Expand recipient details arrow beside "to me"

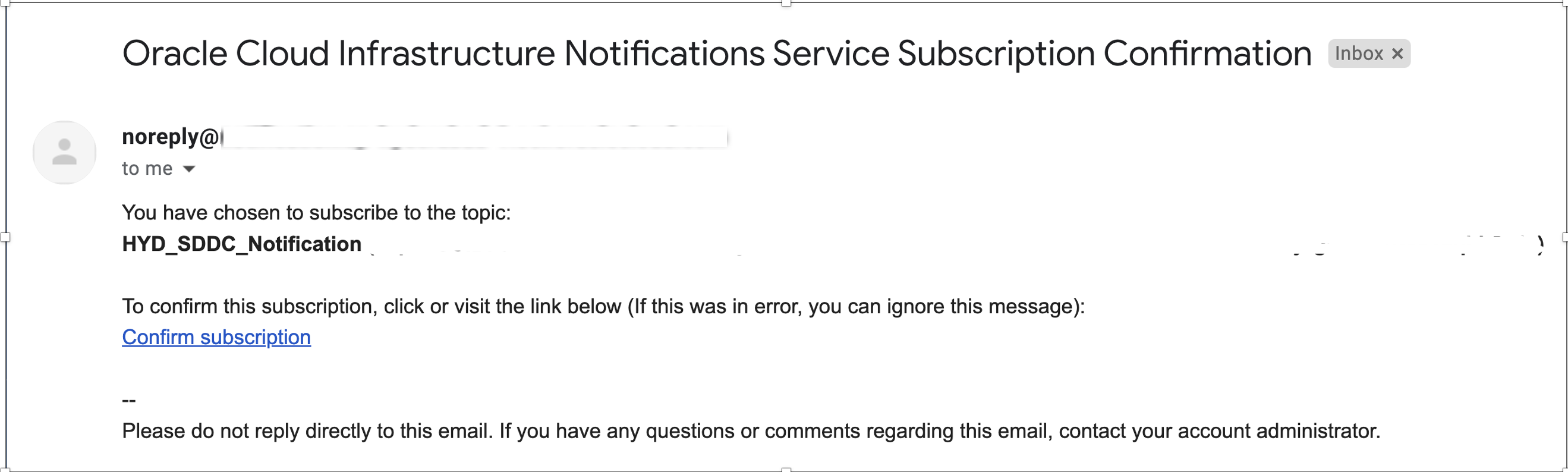(189, 169)
